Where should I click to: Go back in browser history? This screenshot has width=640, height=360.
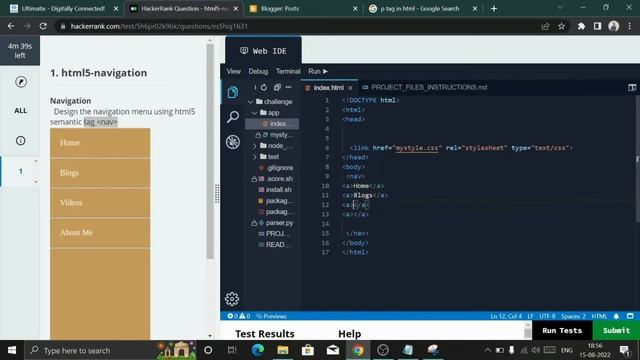(x=11, y=26)
